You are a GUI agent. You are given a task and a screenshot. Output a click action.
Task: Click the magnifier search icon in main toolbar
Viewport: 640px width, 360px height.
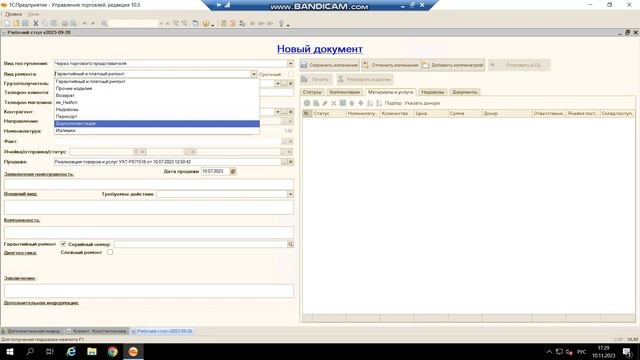pyautogui.click(x=104, y=24)
